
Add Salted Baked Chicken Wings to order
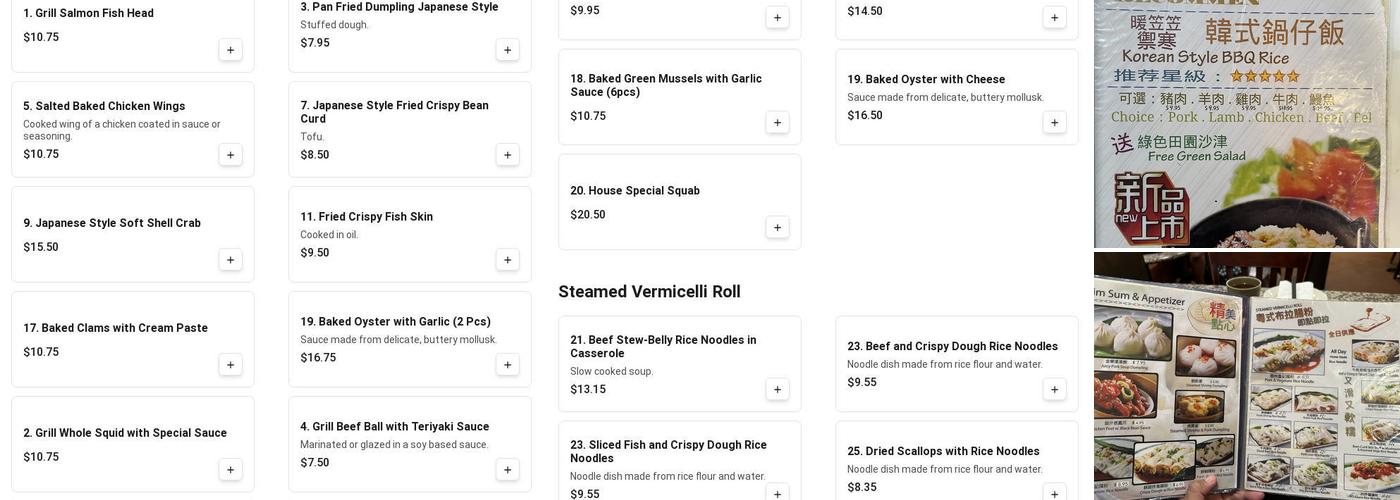click(230, 155)
